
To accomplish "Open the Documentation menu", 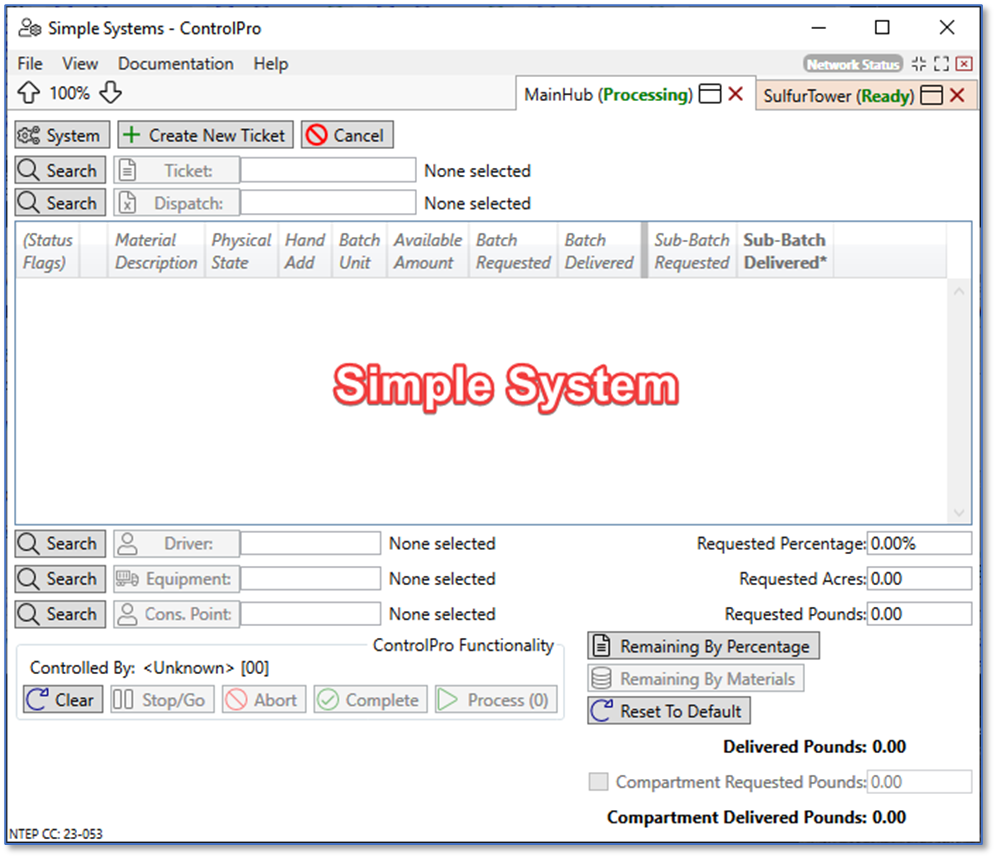I will [175, 63].
